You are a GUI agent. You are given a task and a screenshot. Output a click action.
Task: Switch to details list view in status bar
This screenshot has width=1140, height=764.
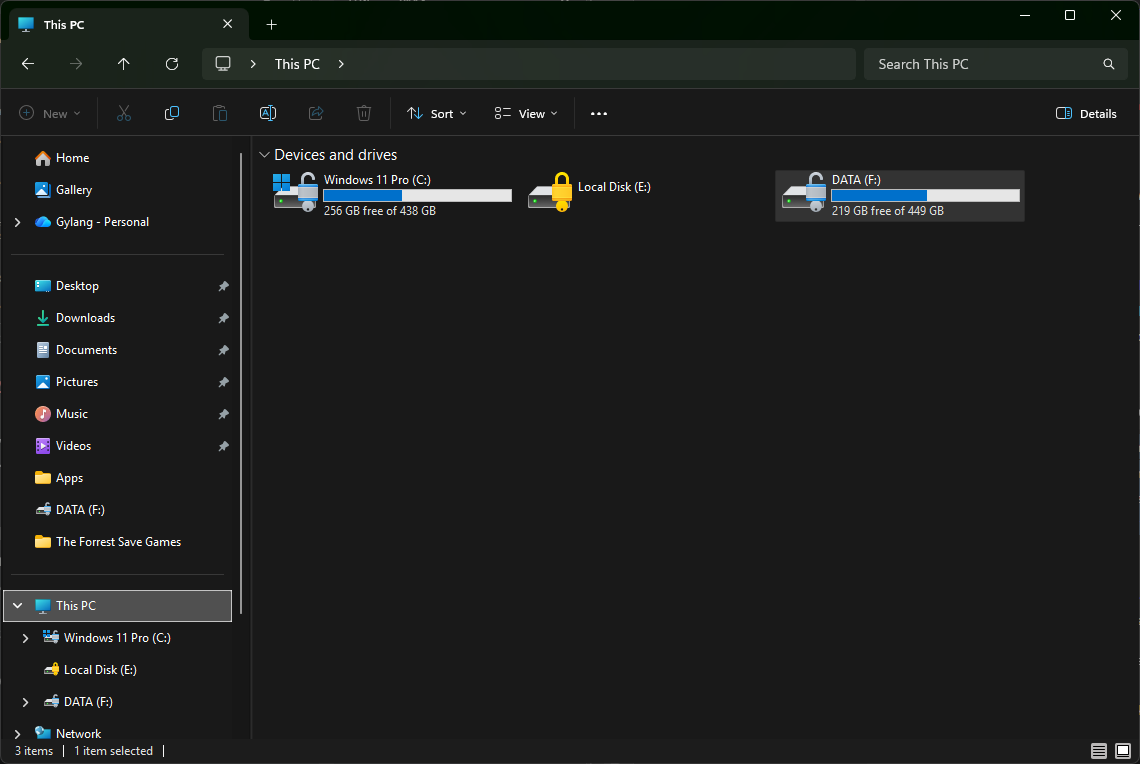point(1099,751)
